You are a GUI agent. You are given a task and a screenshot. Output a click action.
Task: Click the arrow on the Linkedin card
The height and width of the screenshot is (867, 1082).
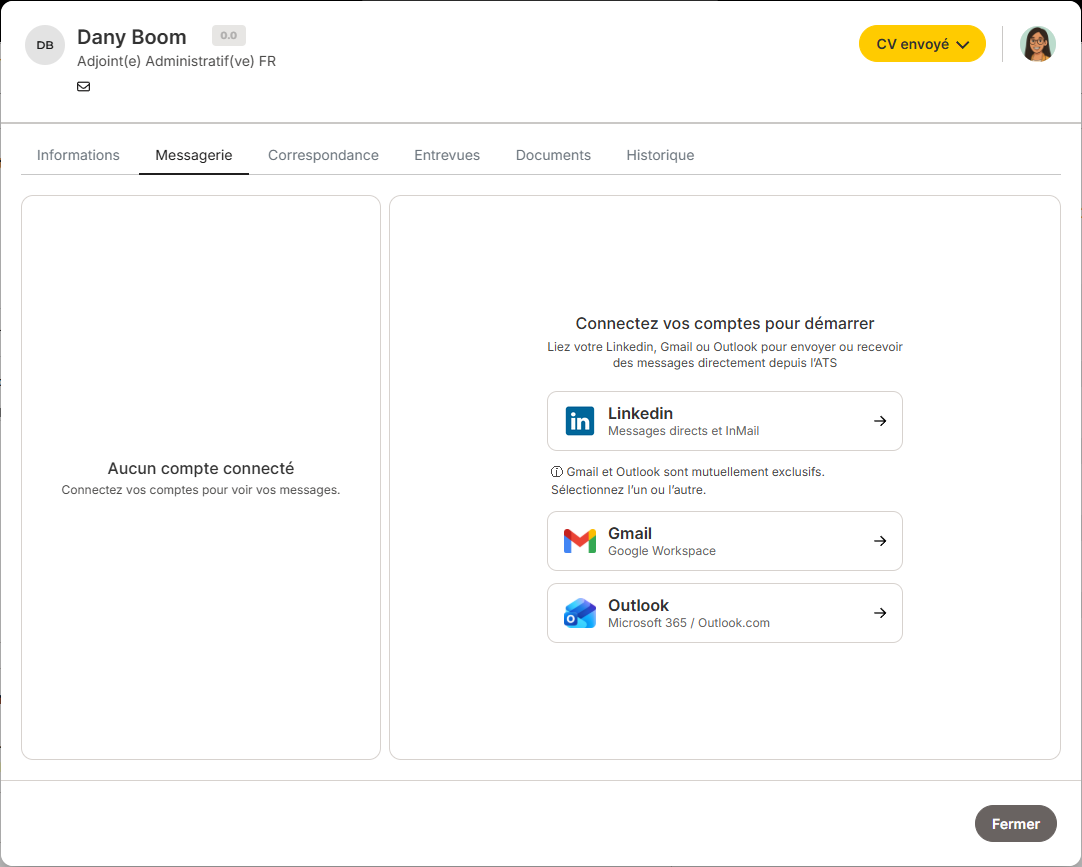click(880, 421)
